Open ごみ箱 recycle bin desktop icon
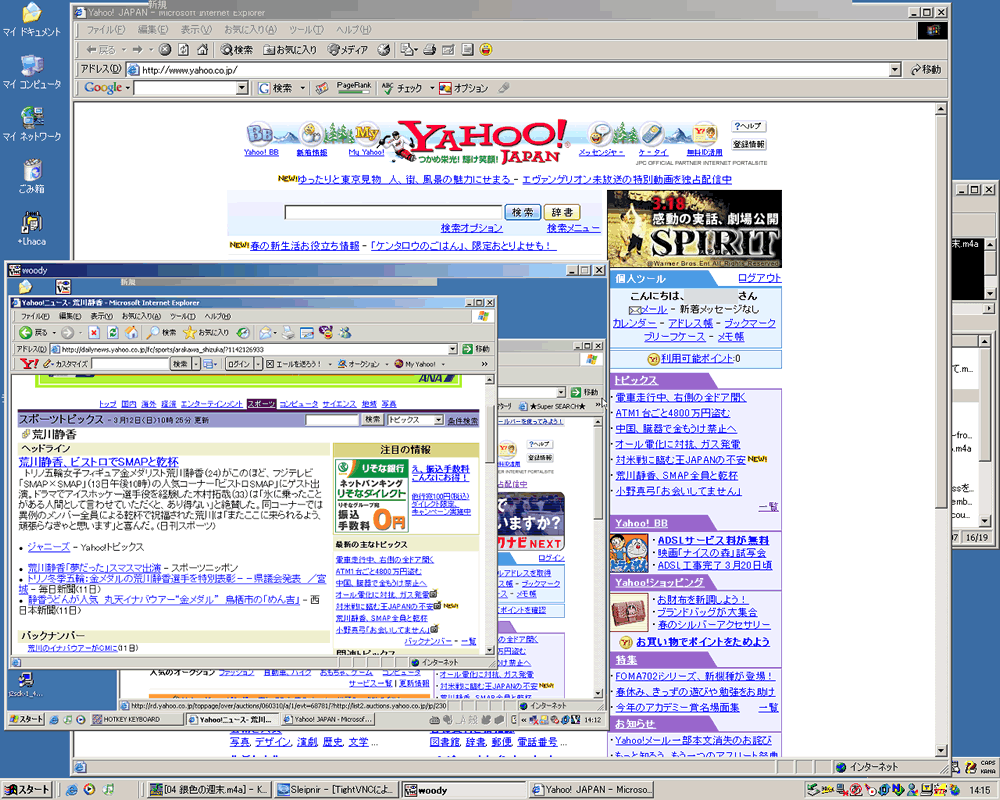The image size is (1000, 800). click(x=32, y=177)
